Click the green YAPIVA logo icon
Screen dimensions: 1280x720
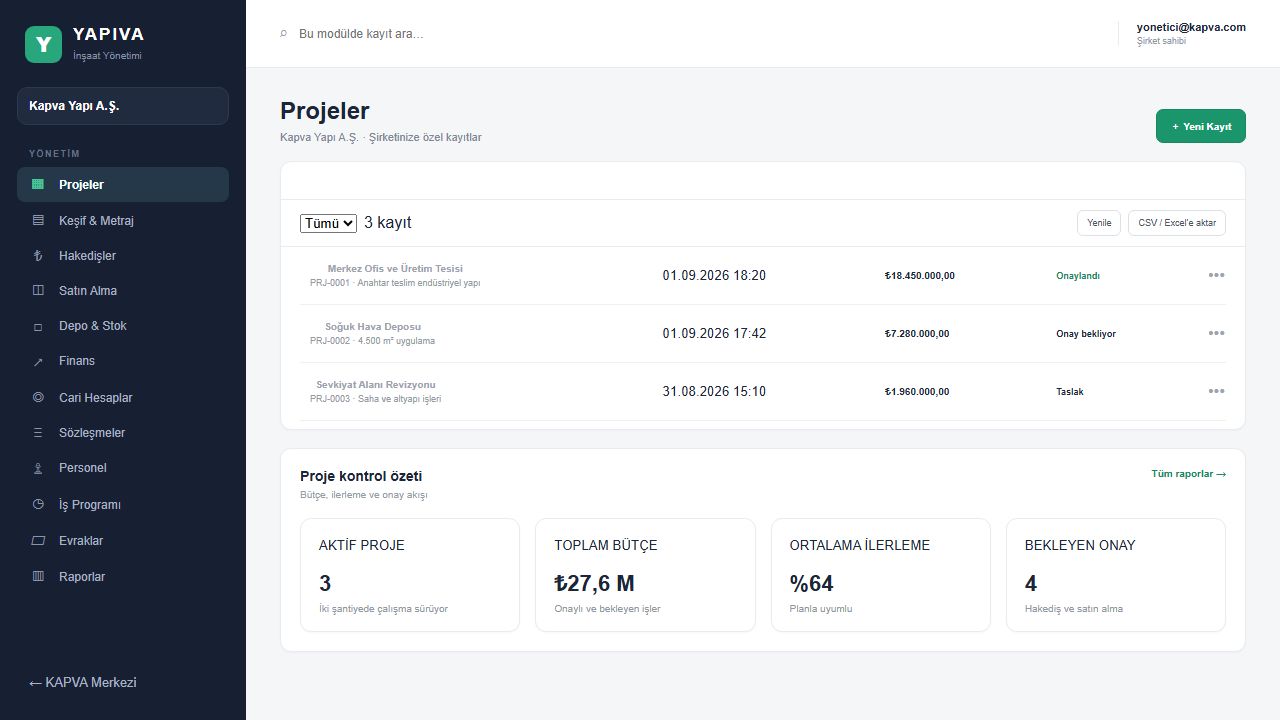pos(43,44)
